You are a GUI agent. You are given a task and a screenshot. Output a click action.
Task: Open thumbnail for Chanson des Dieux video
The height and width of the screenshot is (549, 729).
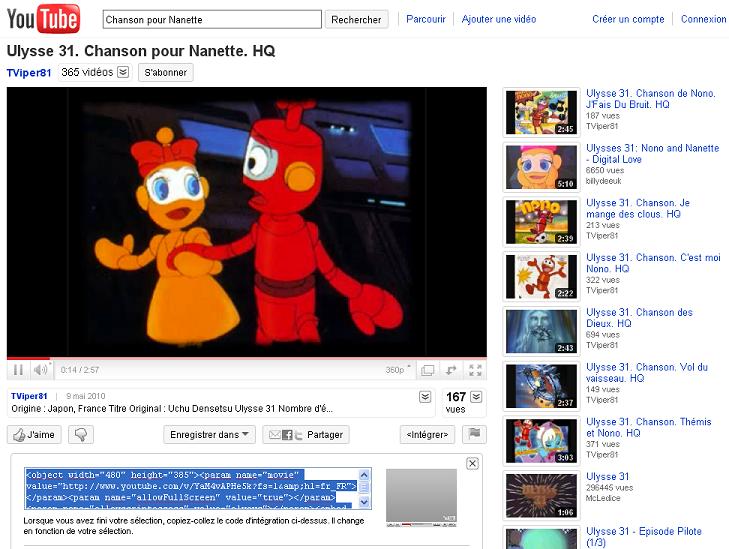(541, 331)
